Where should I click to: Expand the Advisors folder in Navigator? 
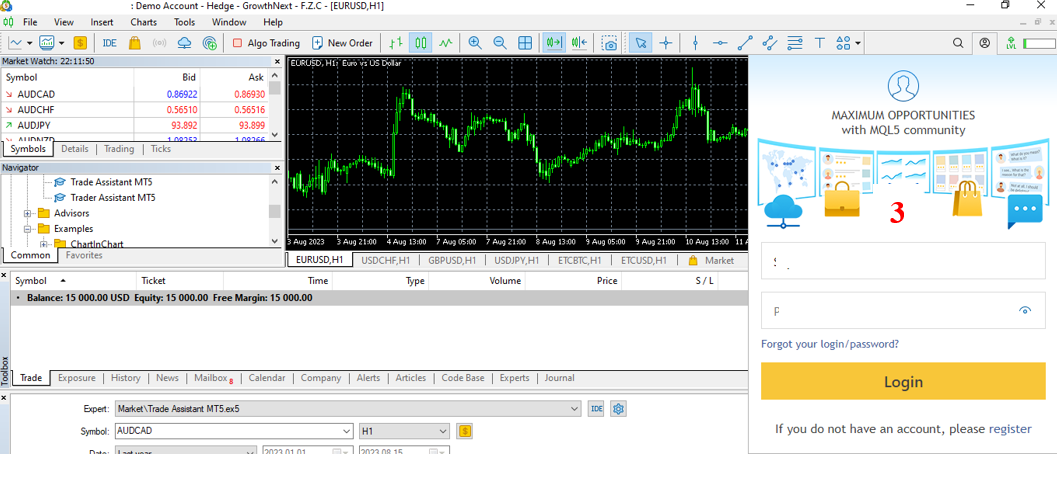(x=28, y=214)
